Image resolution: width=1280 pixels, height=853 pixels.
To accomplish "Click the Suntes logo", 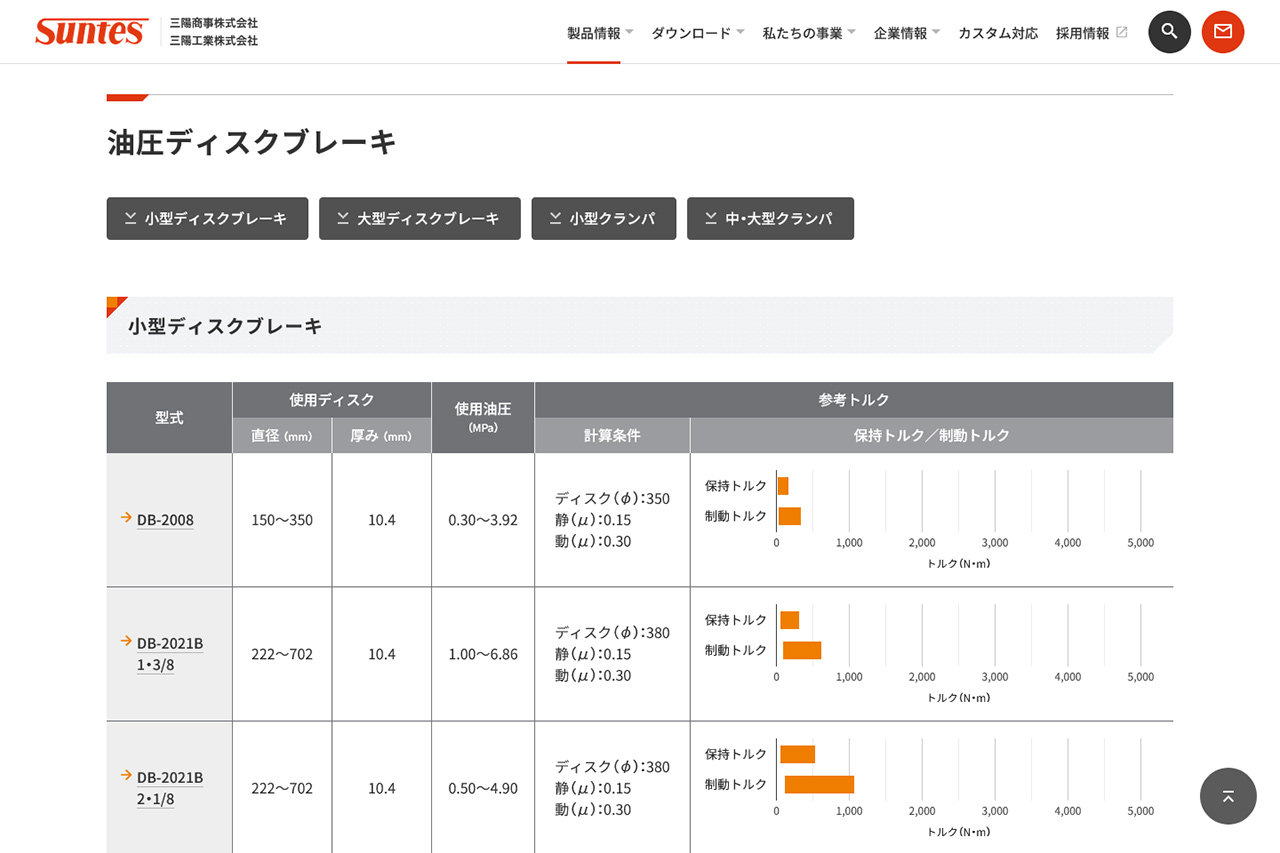I will 91,32.
